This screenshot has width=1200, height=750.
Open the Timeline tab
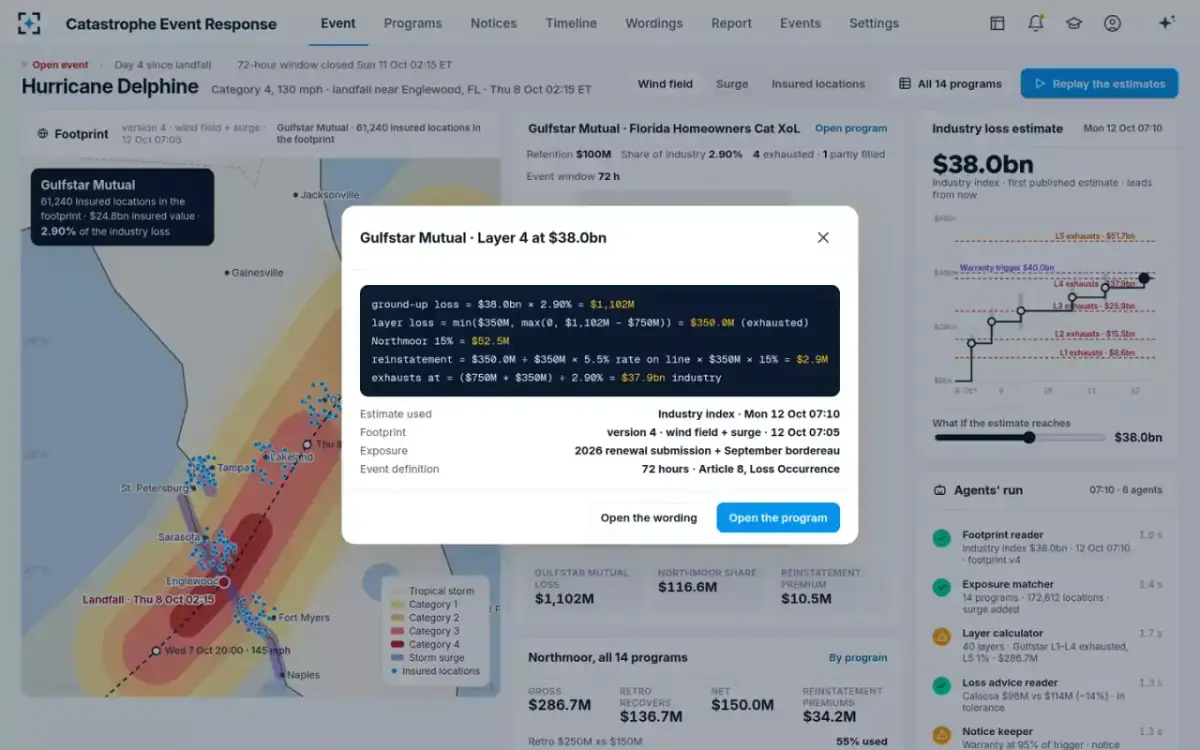click(571, 23)
